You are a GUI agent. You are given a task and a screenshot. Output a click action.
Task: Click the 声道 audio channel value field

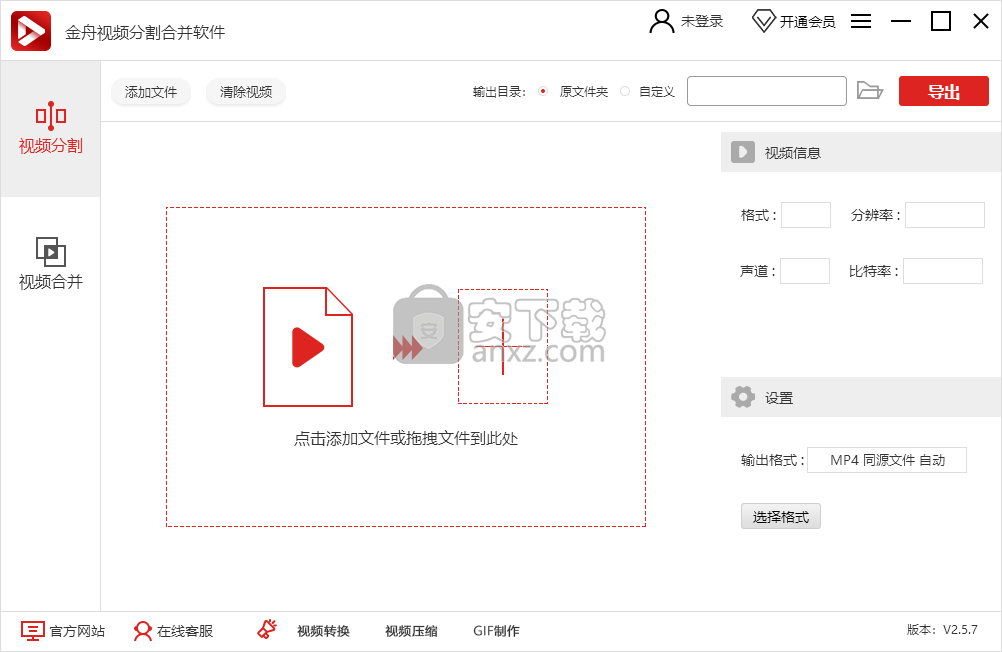tap(805, 271)
